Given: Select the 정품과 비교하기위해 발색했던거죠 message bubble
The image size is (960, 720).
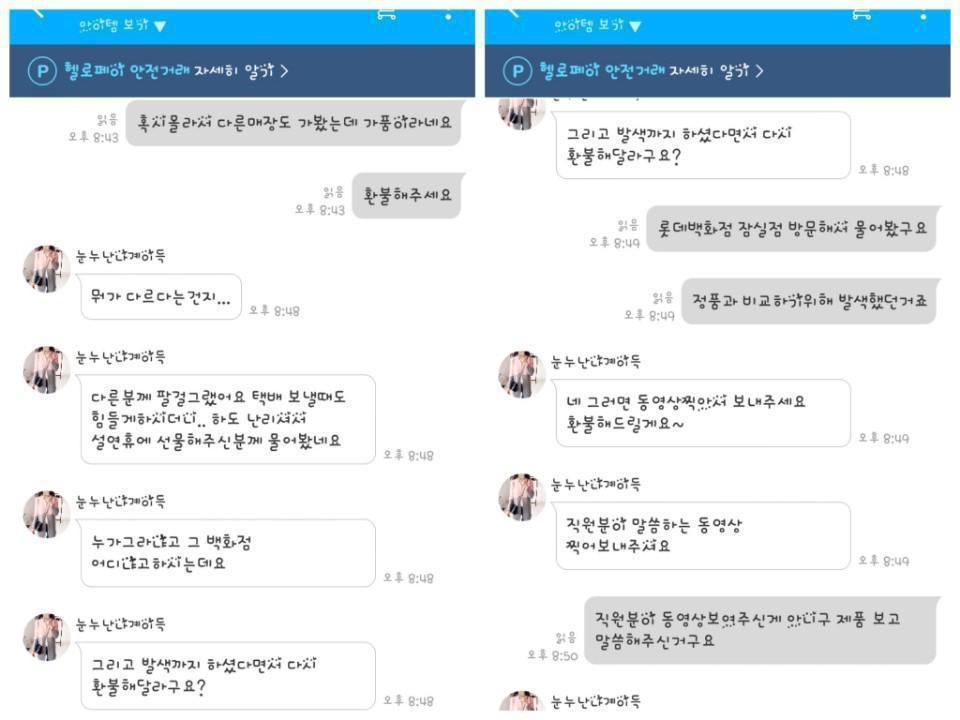Looking at the screenshot, I should [x=809, y=301].
